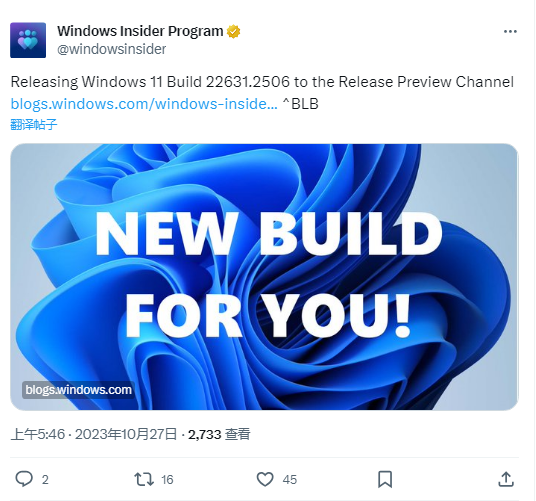Click the repost count 16
This screenshot has height=501, width=536.
click(167, 480)
